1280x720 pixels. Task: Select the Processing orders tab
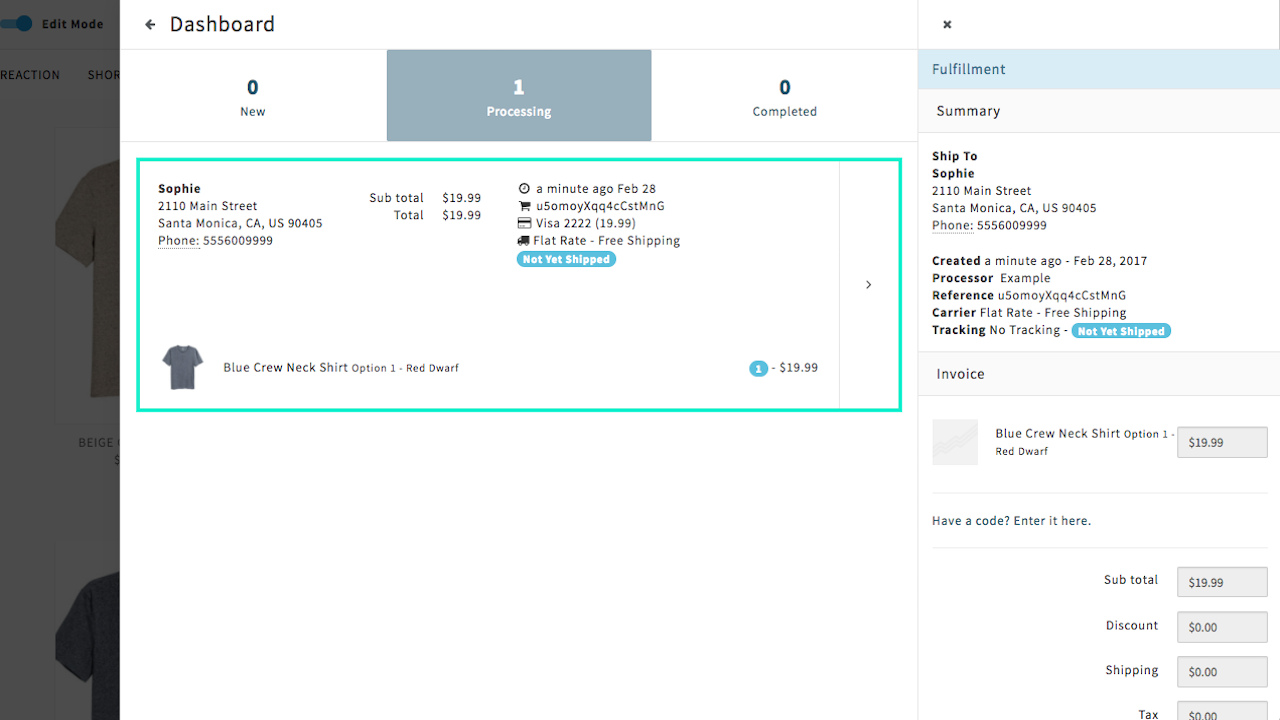(x=519, y=96)
